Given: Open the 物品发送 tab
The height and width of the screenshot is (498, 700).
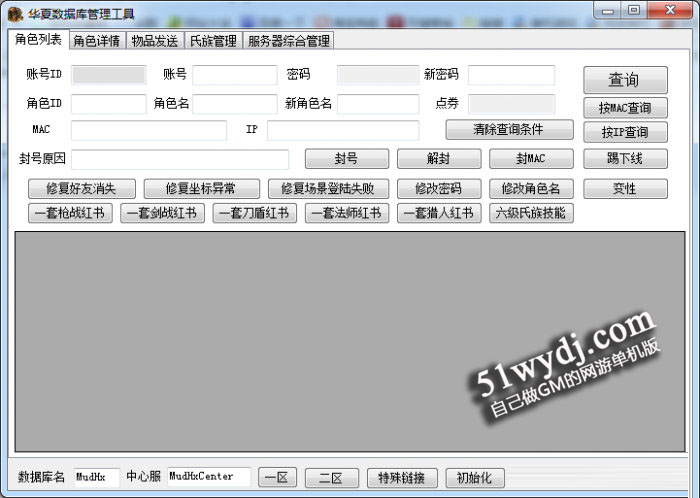Looking at the screenshot, I should [155, 41].
